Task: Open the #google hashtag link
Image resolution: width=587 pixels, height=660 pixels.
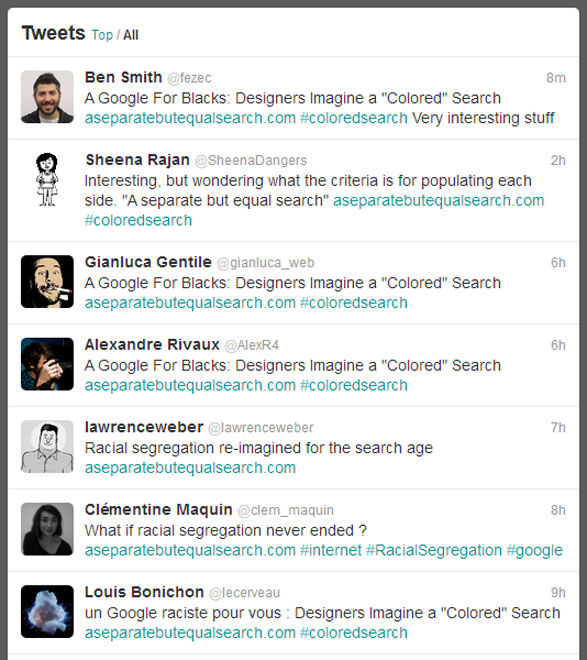Action: pyautogui.click(x=535, y=550)
